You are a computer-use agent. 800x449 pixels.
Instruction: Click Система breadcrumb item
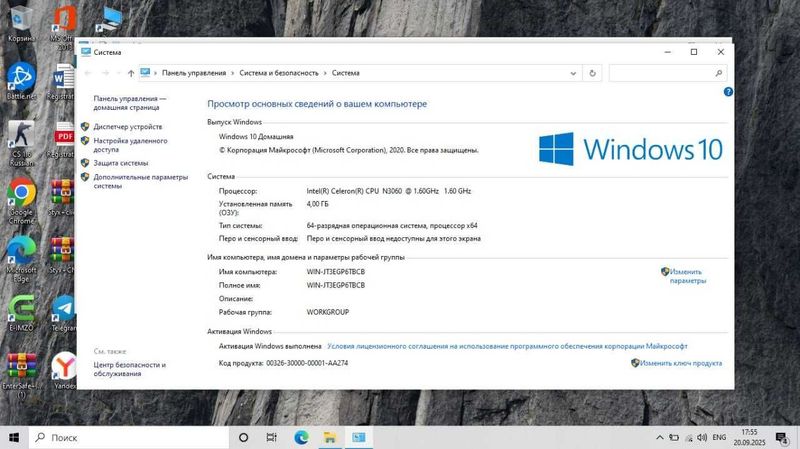click(345, 73)
